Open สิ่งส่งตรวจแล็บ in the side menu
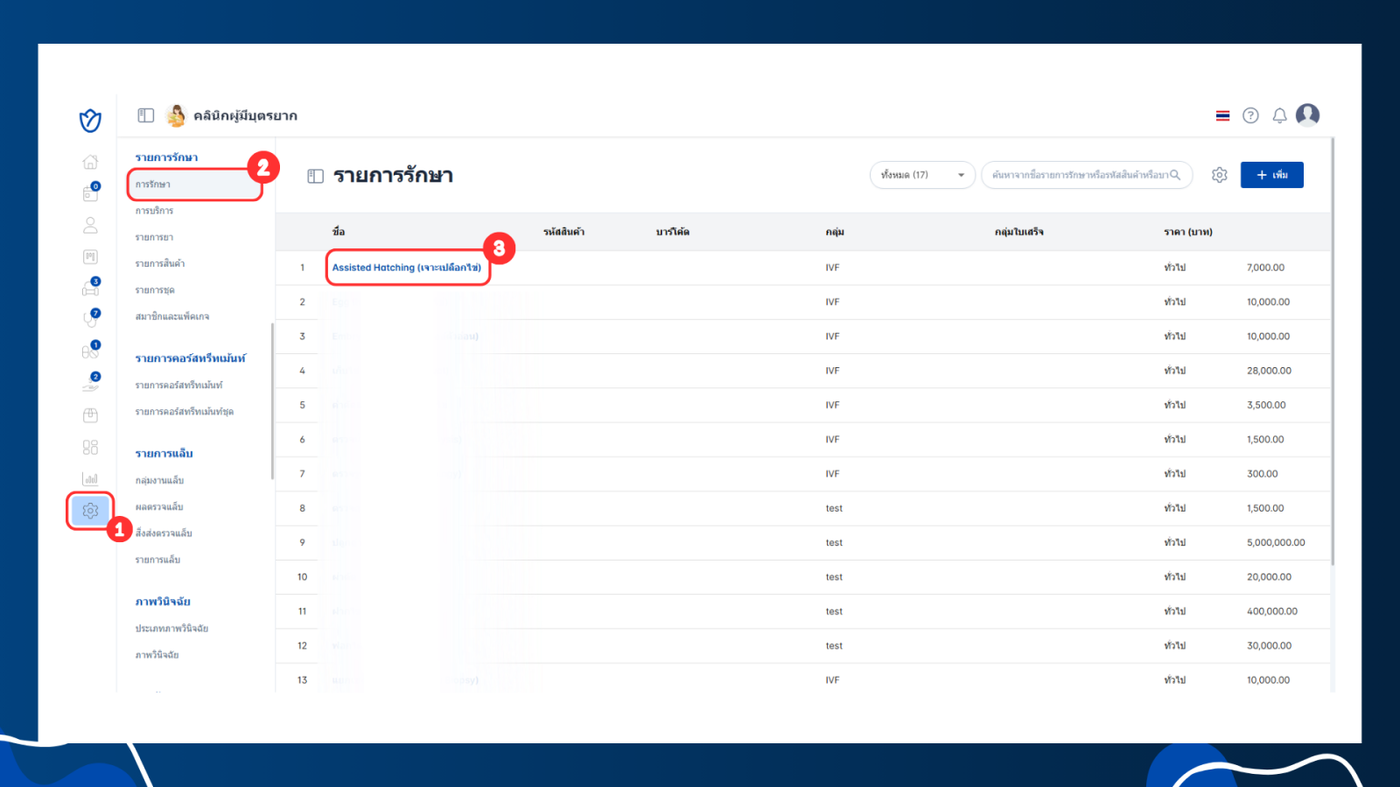 coord(163,534)
